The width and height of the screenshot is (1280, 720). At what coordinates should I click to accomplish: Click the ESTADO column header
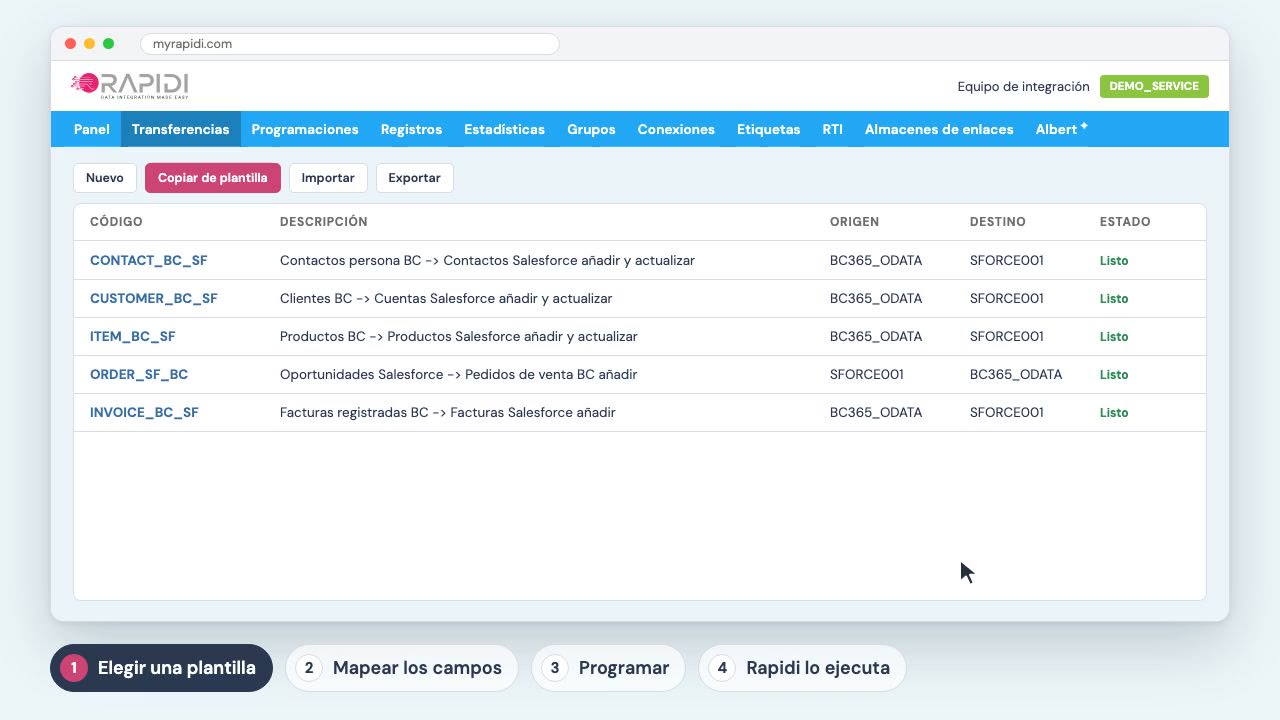[x=1125, y=222]
